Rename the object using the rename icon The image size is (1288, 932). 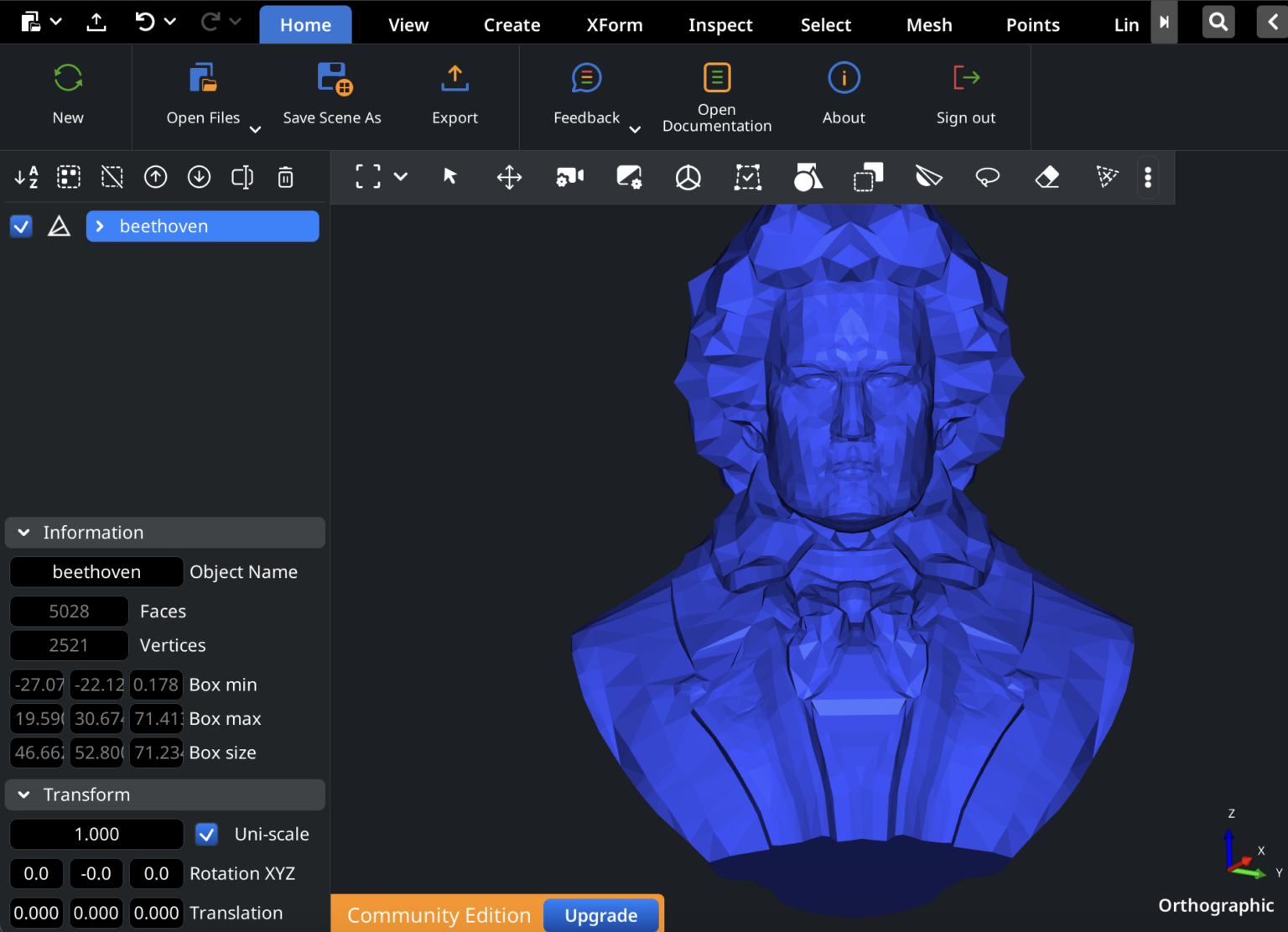tap(241, 177)
